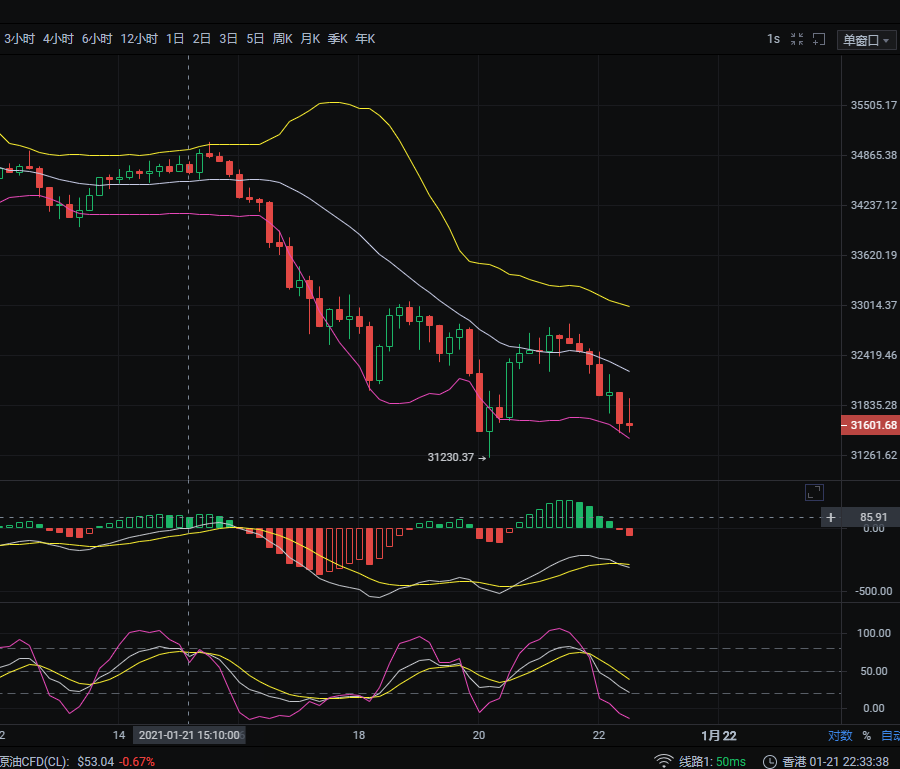The width and height of the screenshot is (900, 769).
Task: Maximize the MACD indicator pane
Action: click(x=814, y=491)
